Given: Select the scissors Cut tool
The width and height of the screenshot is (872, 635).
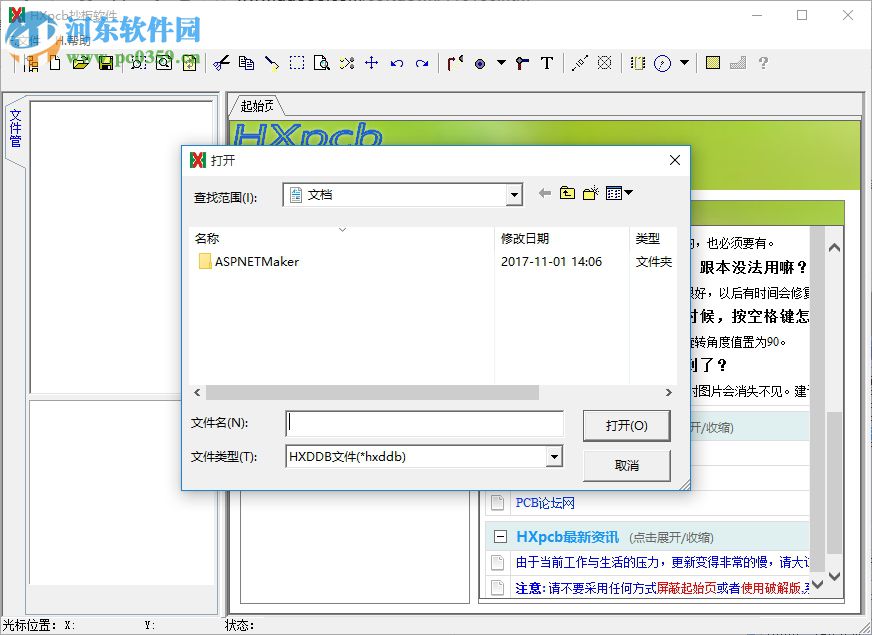Looking at the screenshot, I should click(222, 62).
